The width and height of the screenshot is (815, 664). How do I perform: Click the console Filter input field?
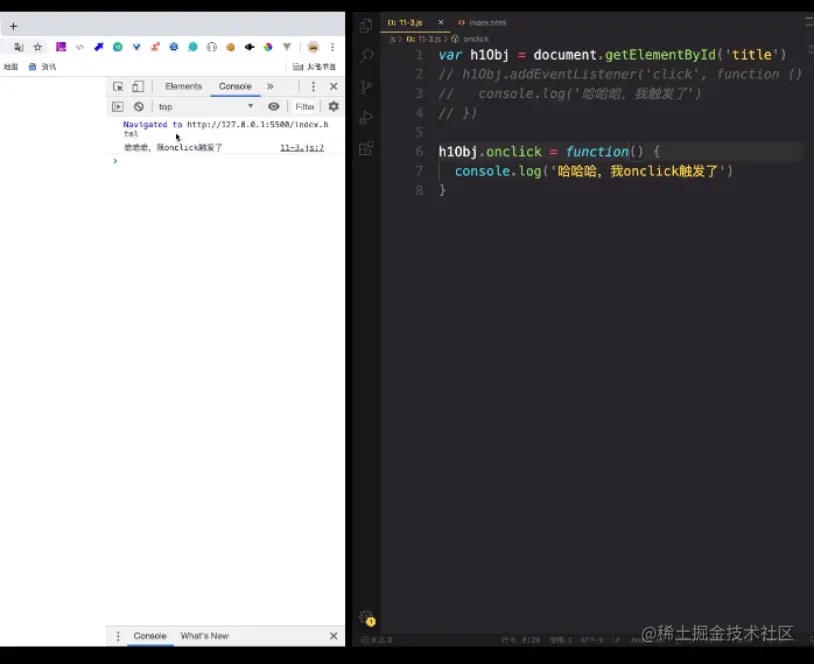click(305, 107)
